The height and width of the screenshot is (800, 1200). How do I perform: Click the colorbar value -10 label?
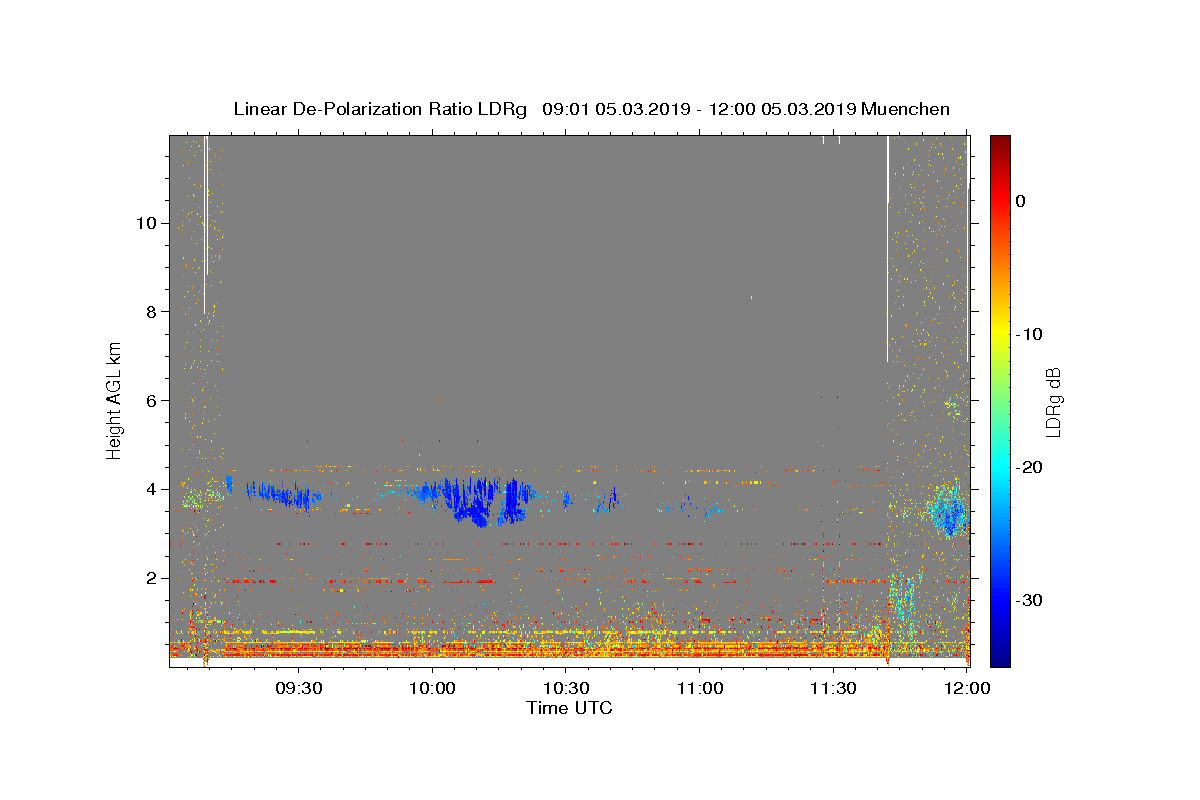pos(1030,334)
